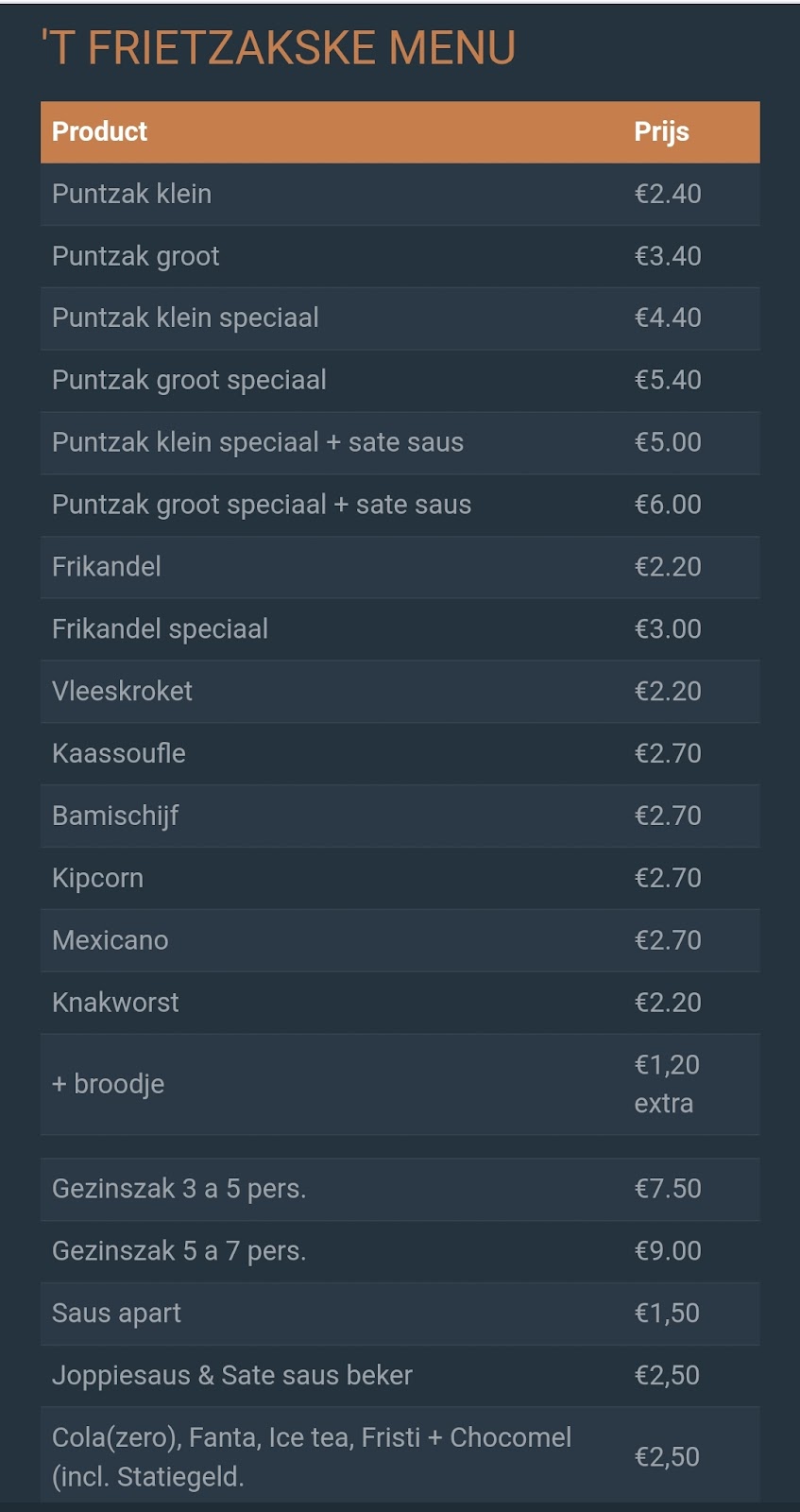Select the Knakworst row

tap(400, 1003)
